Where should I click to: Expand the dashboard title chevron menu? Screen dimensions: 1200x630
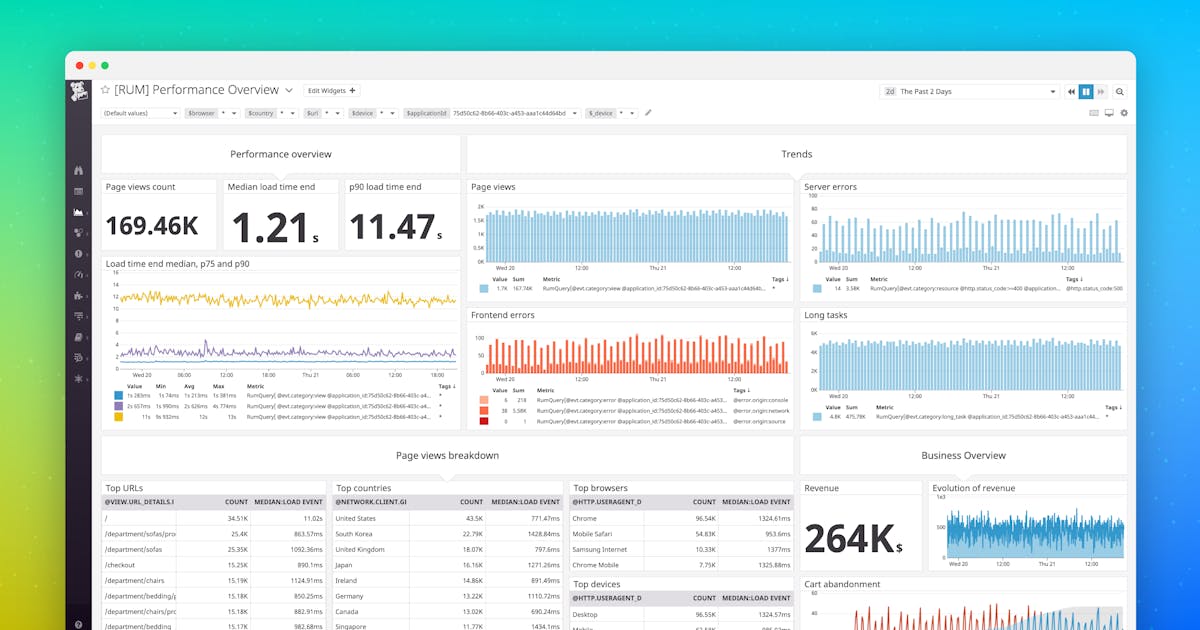(289, 90)
